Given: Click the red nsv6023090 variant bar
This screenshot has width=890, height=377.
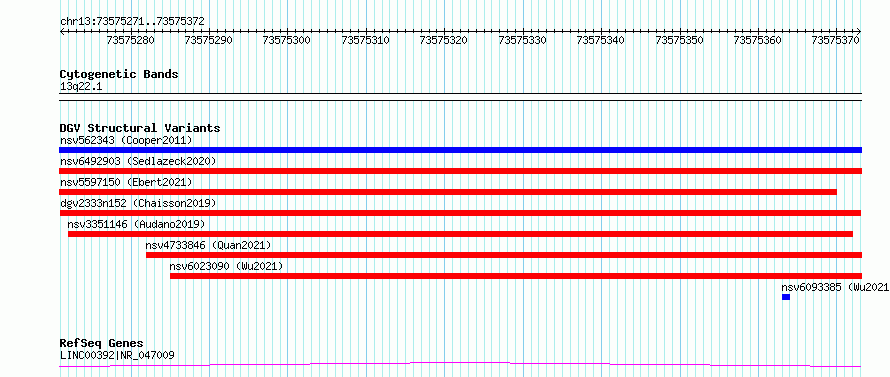Looking at the screenshot, I should click(516, 276).
